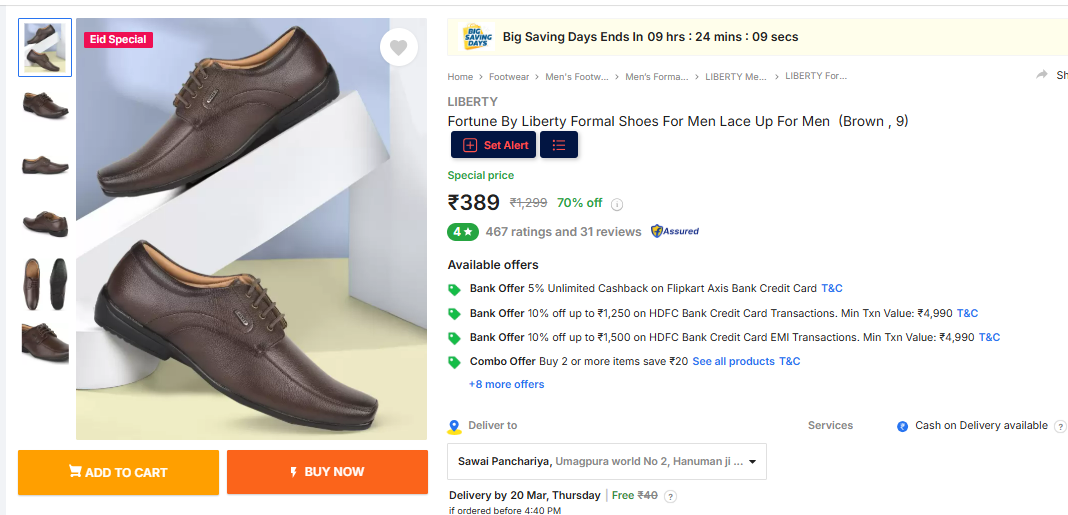Select fourth shoe thumbnail in the gallery
The width and height of the screenshot is (1068, 515).
pyautogui.click(x=45, y=223)
